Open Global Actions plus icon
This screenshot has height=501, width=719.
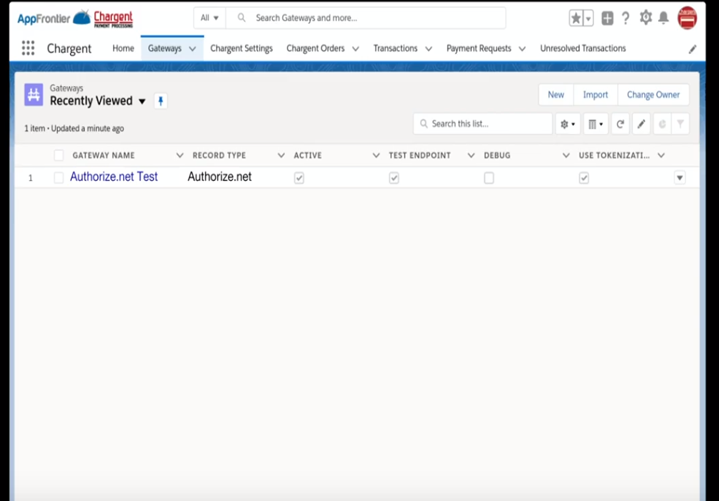click(x=607, y=18)
